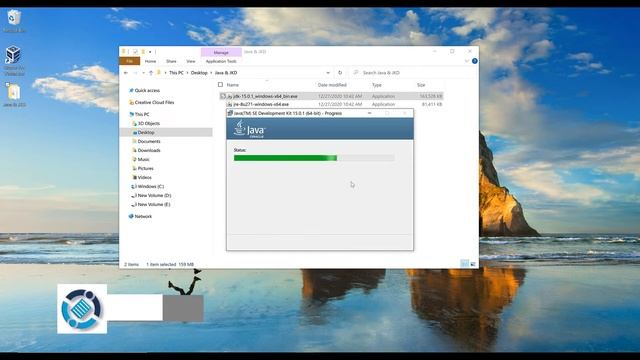Open Customize Quick Access Toolbar dropdown
Image resolution: width=640 pixels, height=360 pixels.
click(150, 52)
